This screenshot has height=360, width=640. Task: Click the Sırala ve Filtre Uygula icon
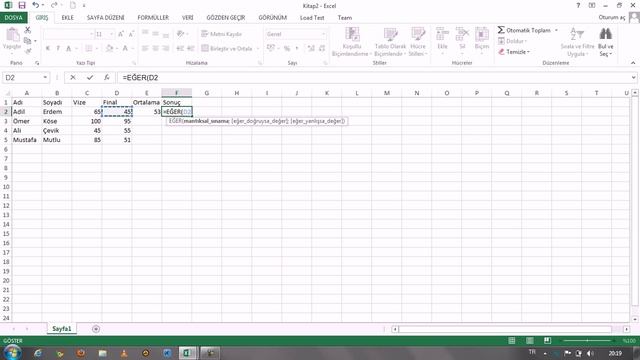pyautogui.click(x=577, y=34)
